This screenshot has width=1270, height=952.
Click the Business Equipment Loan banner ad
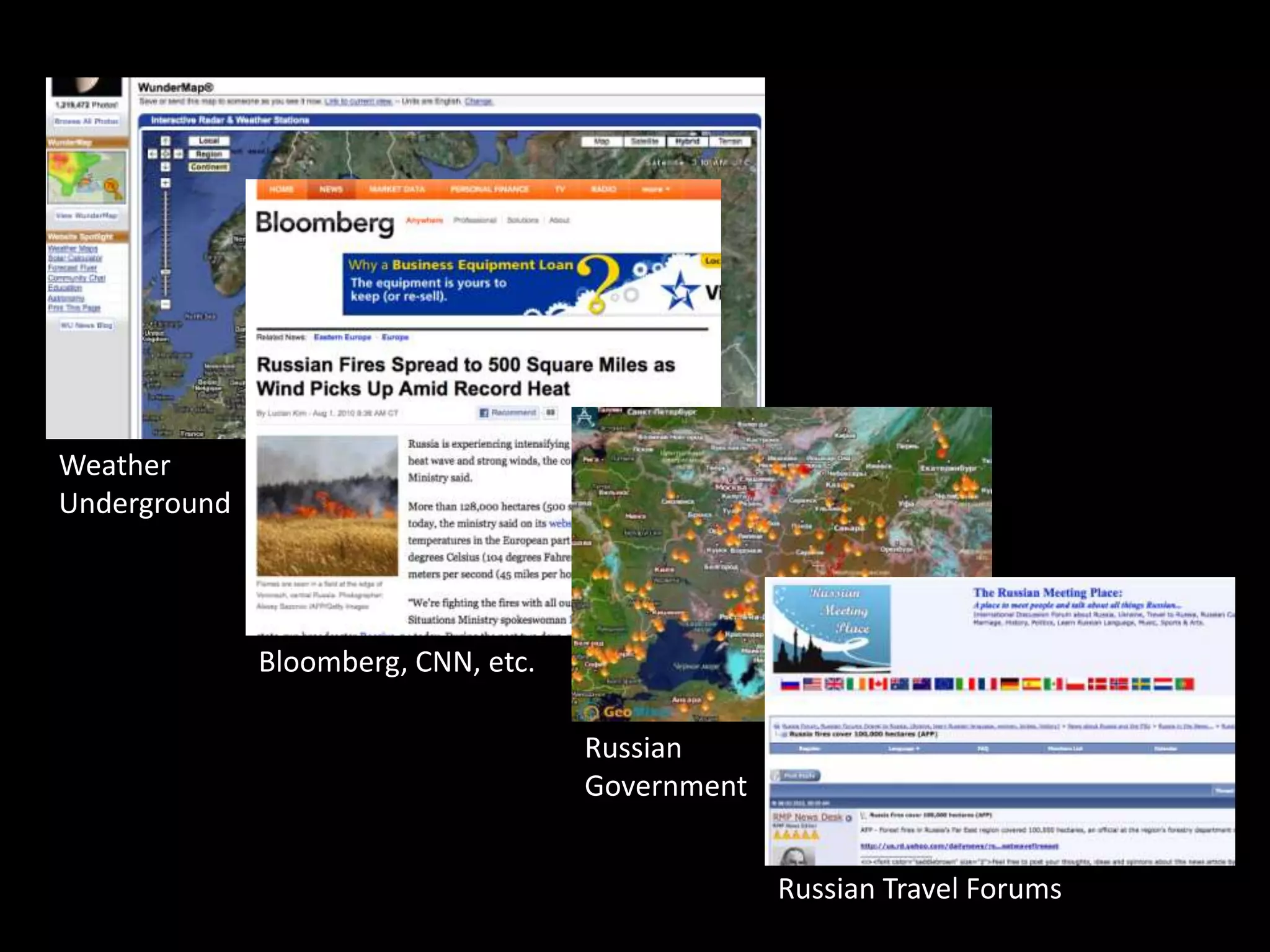(531, 284)
